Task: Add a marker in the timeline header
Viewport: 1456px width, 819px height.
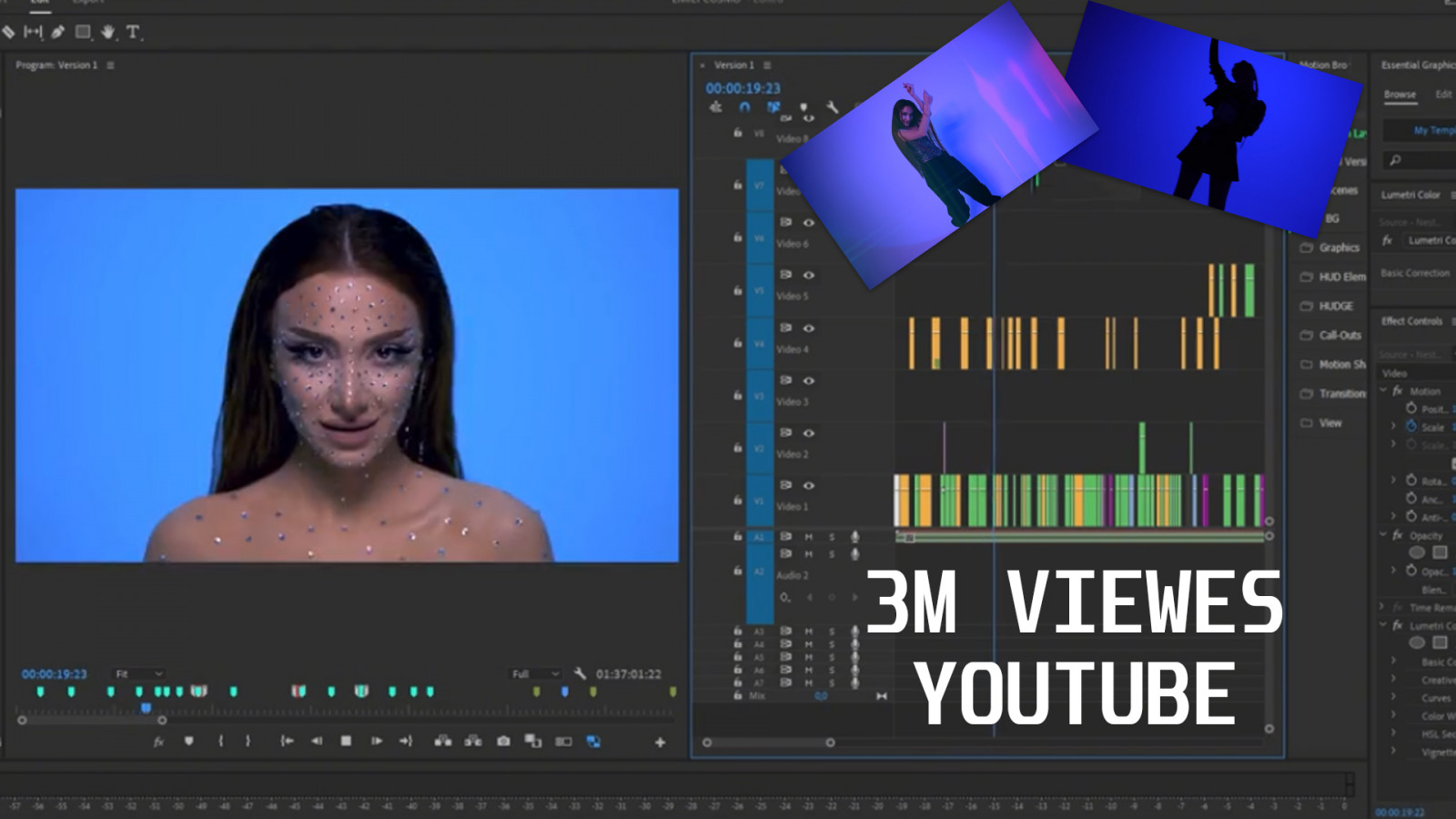Action: point(803,107)
